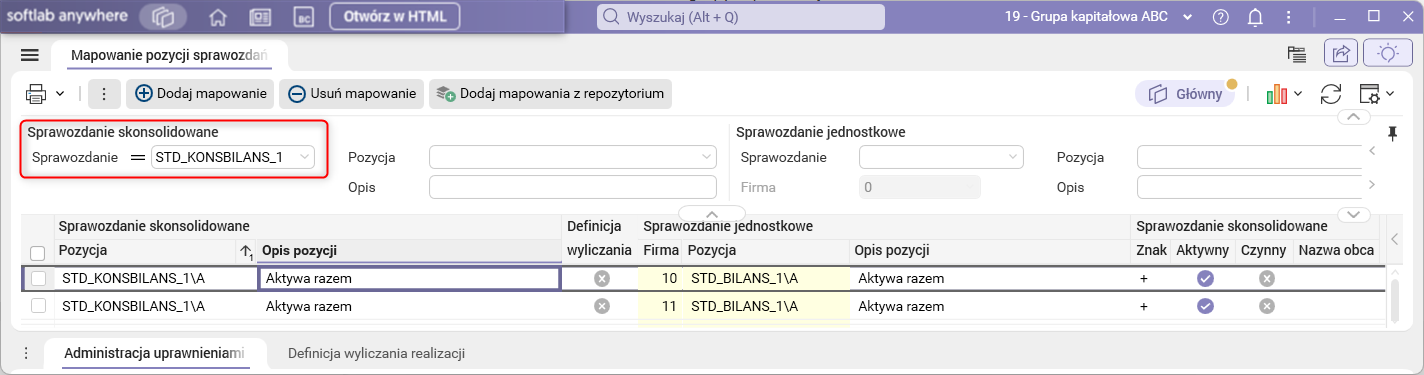This screenshot has height=375, width=1424.
Task: Go to the home screen icon
Action: coord(217,17)
